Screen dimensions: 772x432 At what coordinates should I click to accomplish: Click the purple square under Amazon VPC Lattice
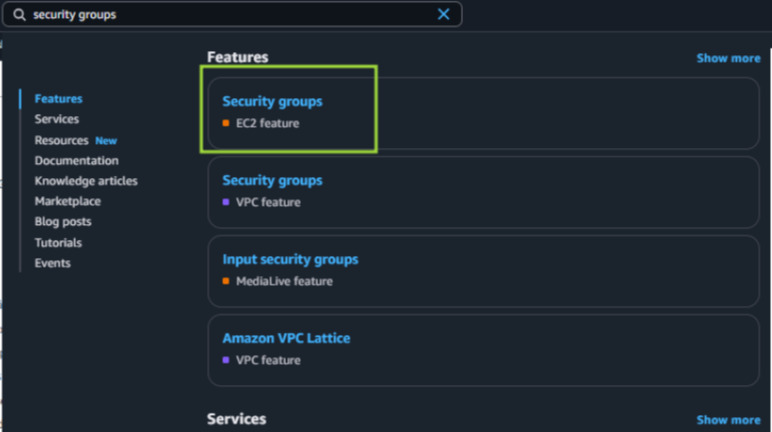click(x=226, y=360)
